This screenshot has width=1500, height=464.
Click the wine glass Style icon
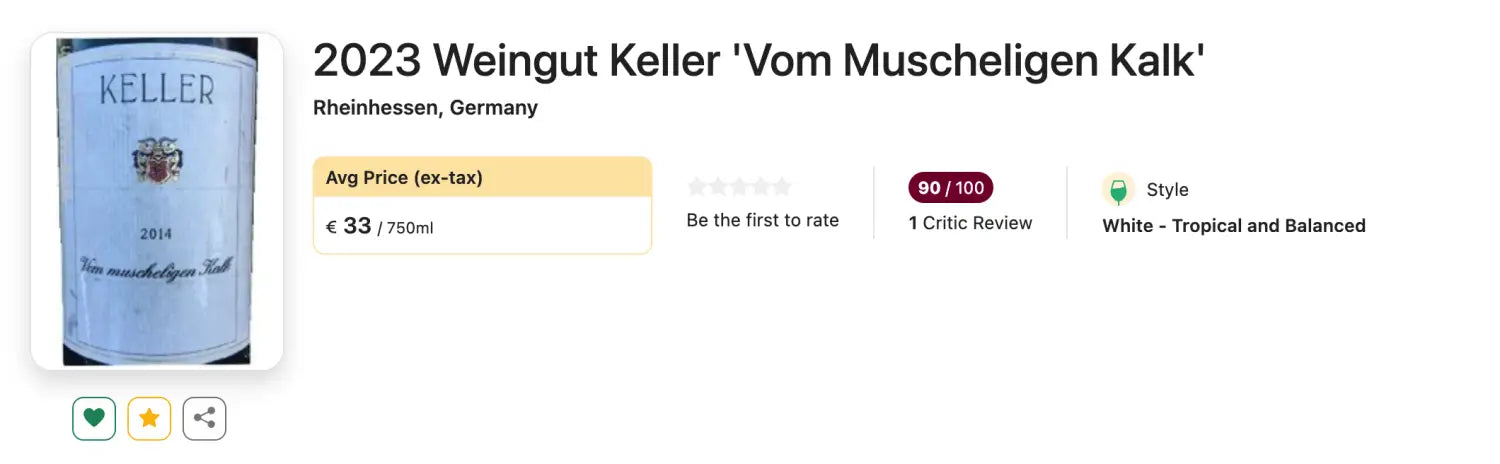1118,189
